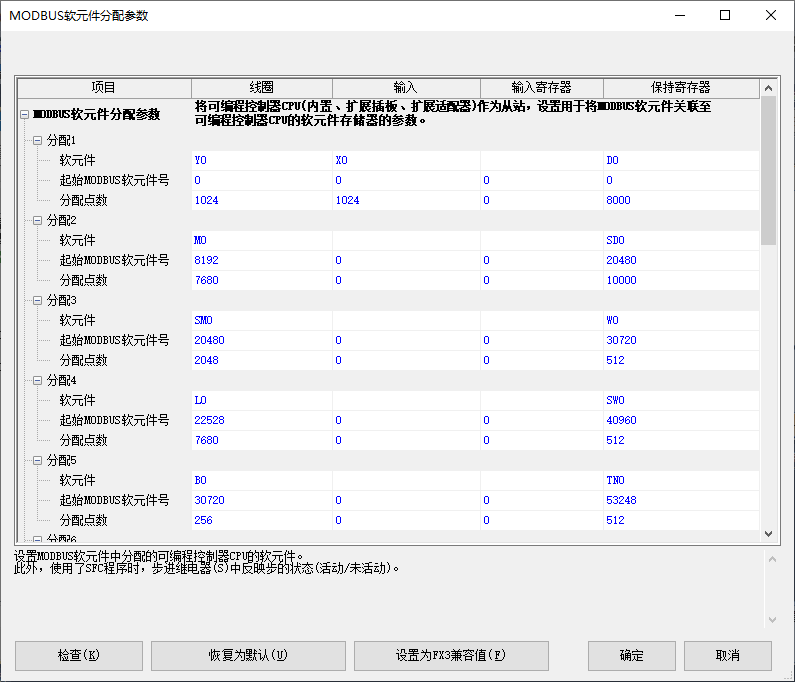The image size is (795, 682).
Task: Select 分配3 holding register start 30720
Action: (681, 340)
